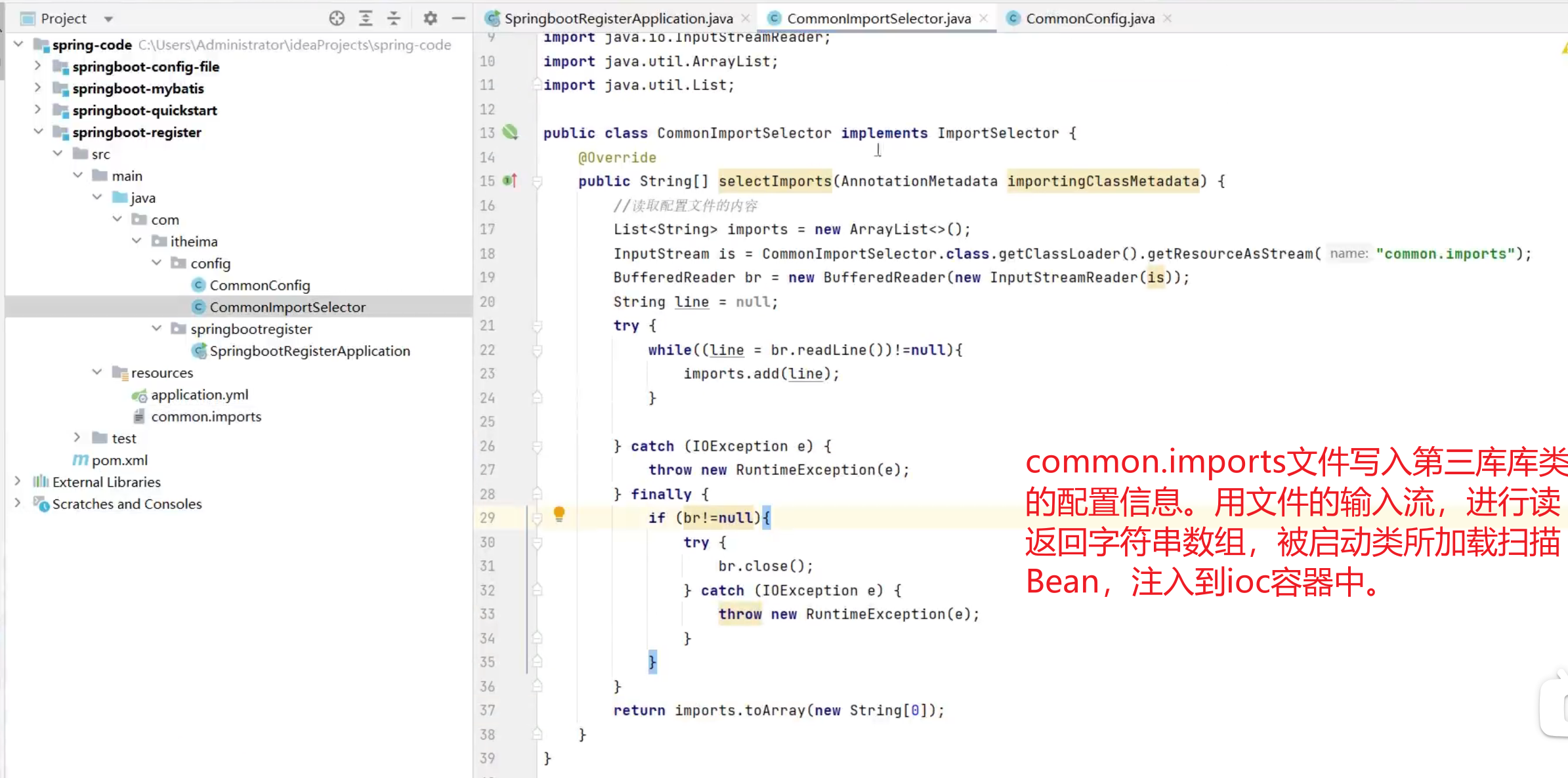Open the Project view dropdown
The height and width of the screenshot is (778, 1568).
pyautogui.click(x=108, y=19)
